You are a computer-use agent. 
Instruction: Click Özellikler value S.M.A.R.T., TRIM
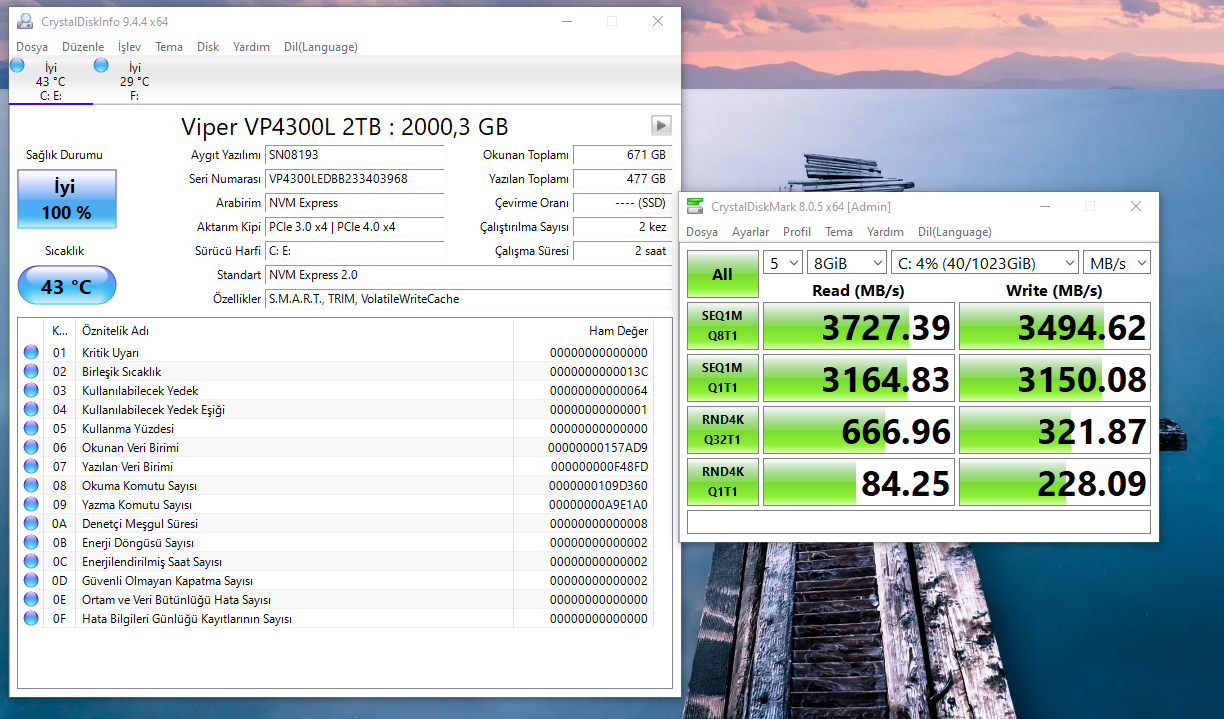469,299
